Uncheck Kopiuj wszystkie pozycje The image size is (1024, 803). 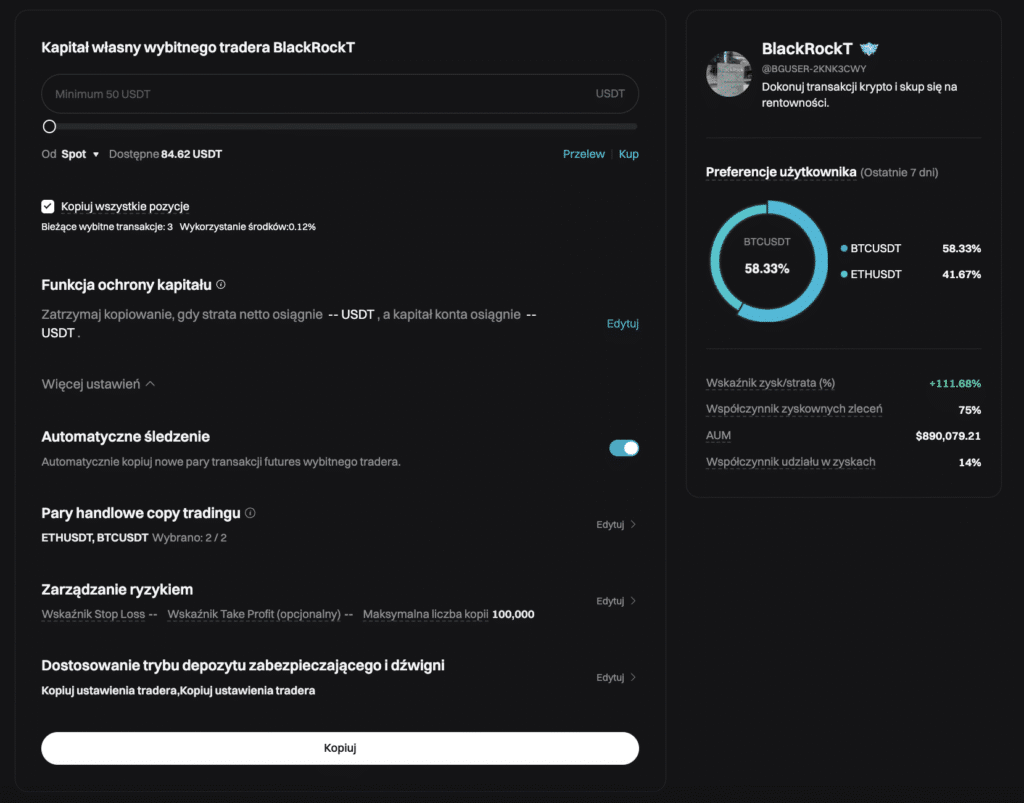coord(47,206)
